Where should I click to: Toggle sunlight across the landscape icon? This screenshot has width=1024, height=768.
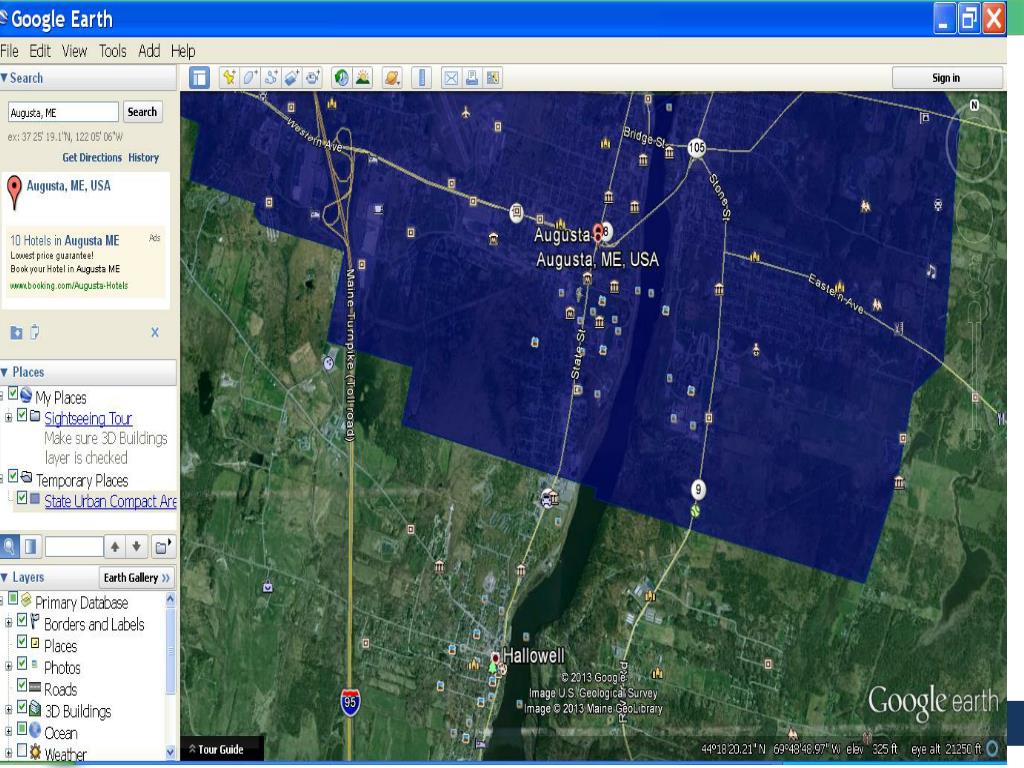click(362, 78)
